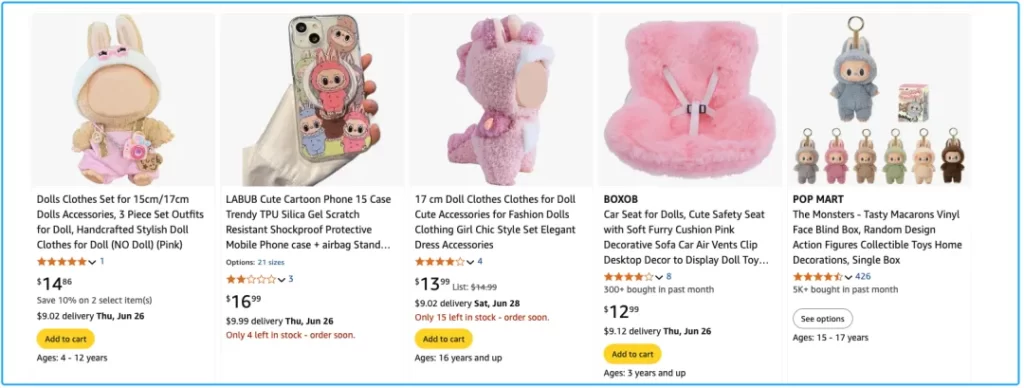This screenshot has width=1024, height=388.
Task: Add 17 cm Doll Clothes to cart
Action: point(443,339)
